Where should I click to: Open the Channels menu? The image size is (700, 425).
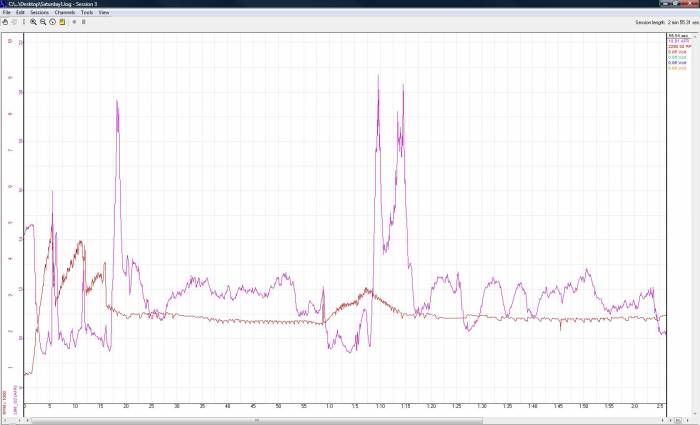coord(64,12)
